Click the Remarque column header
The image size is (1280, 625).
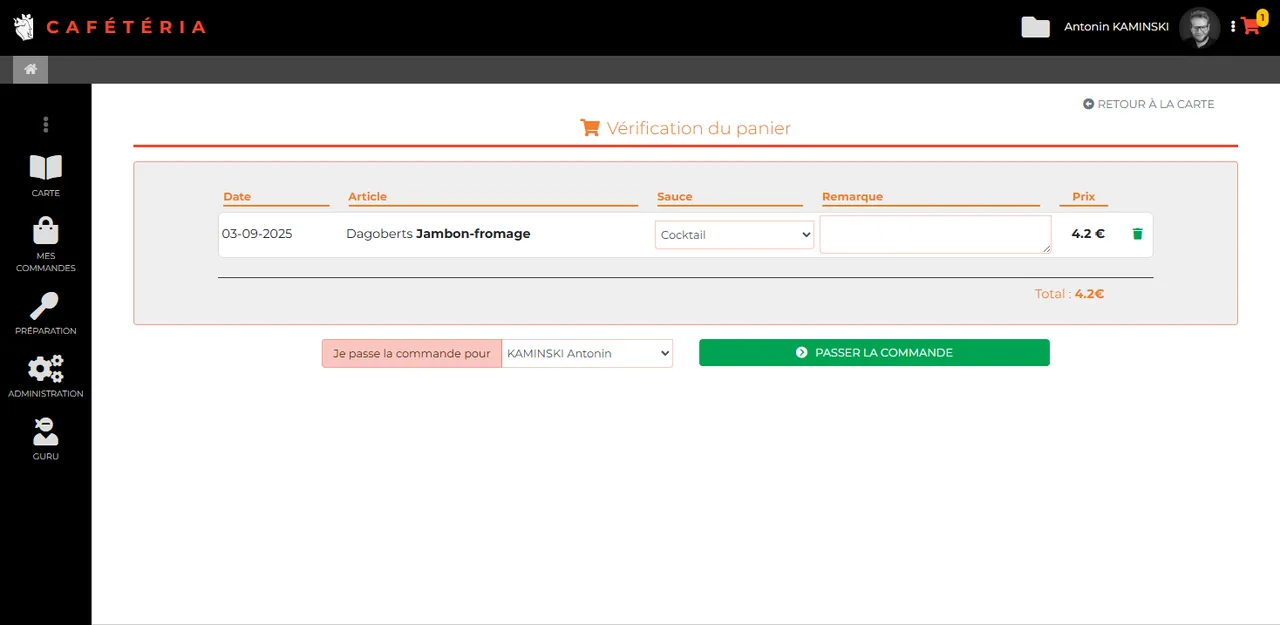[852, 197]
